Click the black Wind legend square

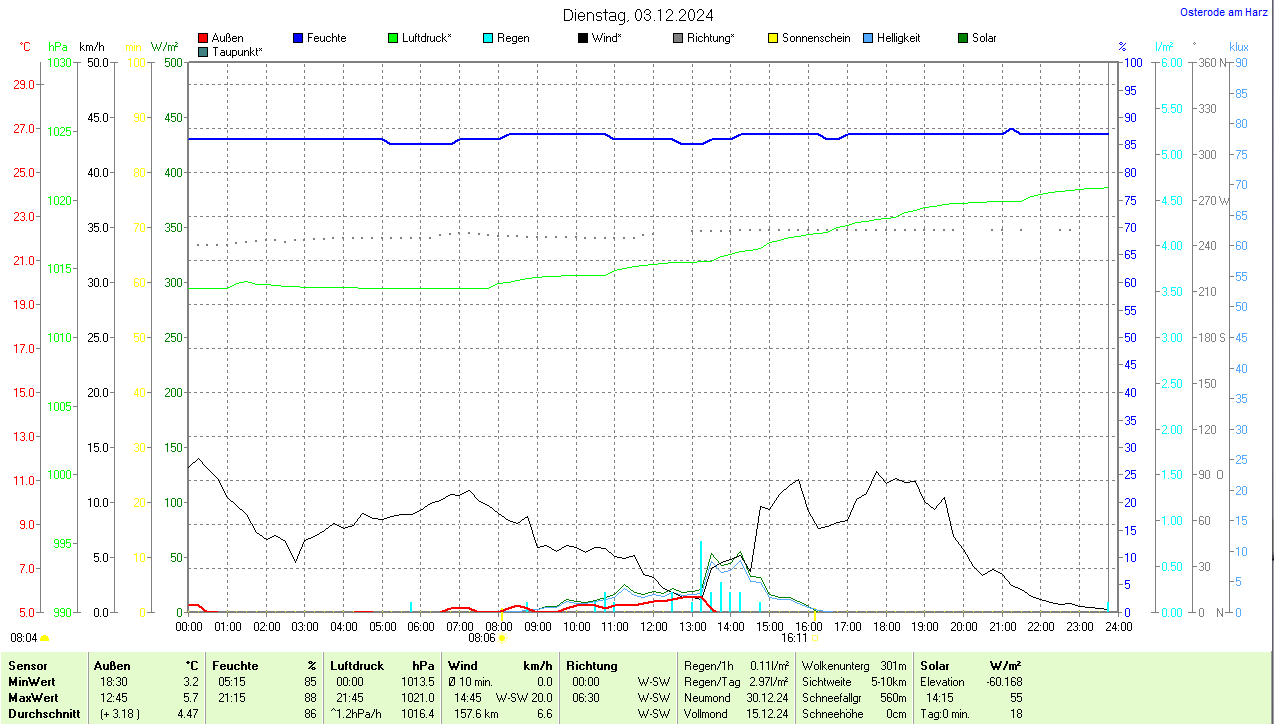tap(583, 38)
